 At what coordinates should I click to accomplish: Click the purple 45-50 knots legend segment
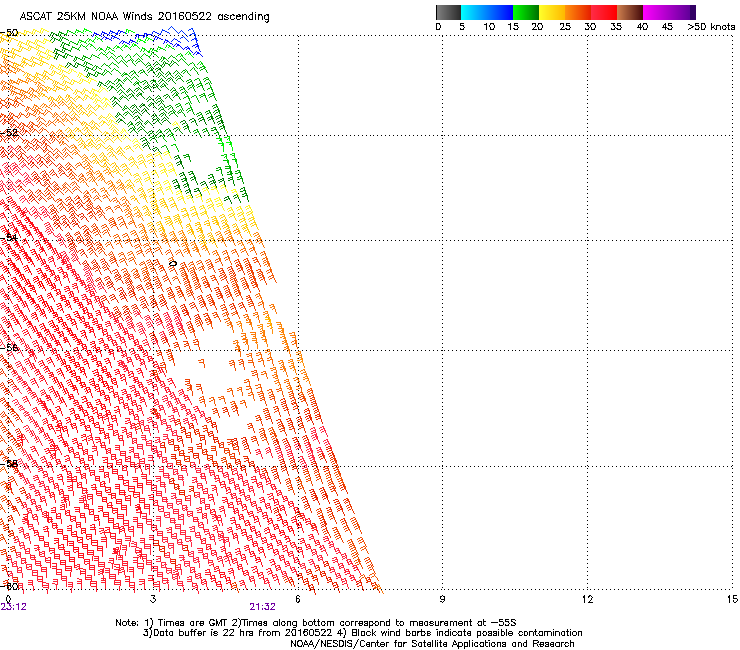682,12
